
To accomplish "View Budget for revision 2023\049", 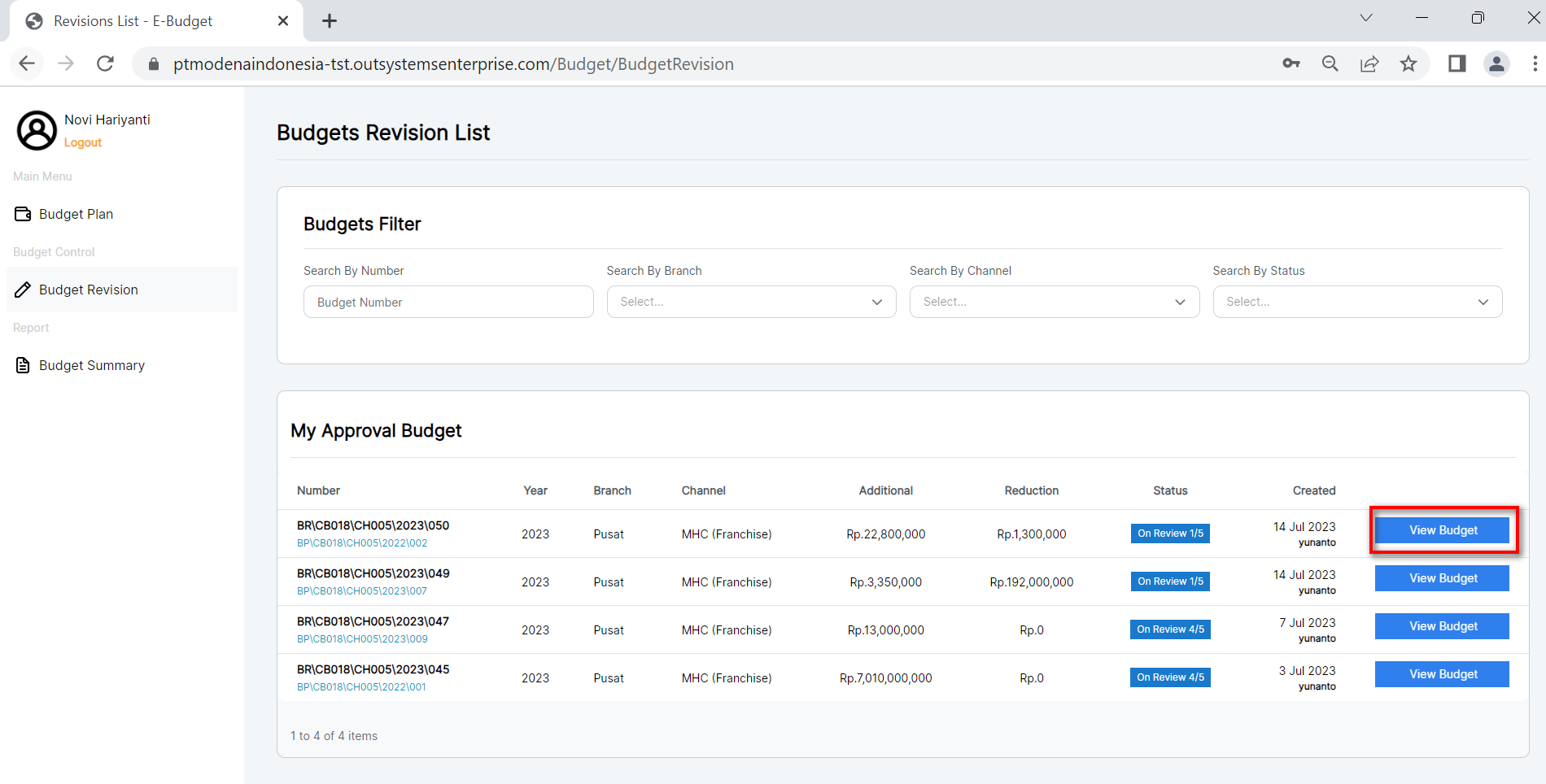I will (x=1442, y=578).
